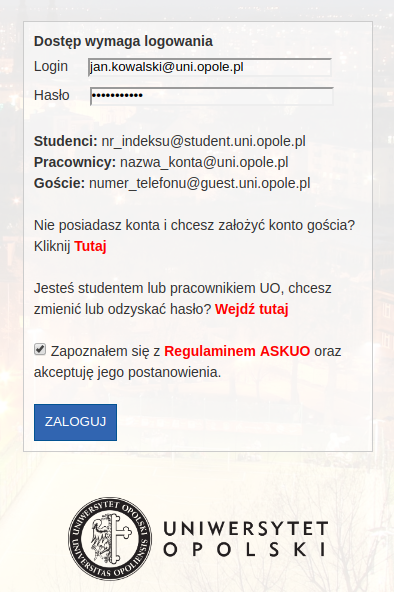Focus the Login email input field

click(x=210, y=67)
